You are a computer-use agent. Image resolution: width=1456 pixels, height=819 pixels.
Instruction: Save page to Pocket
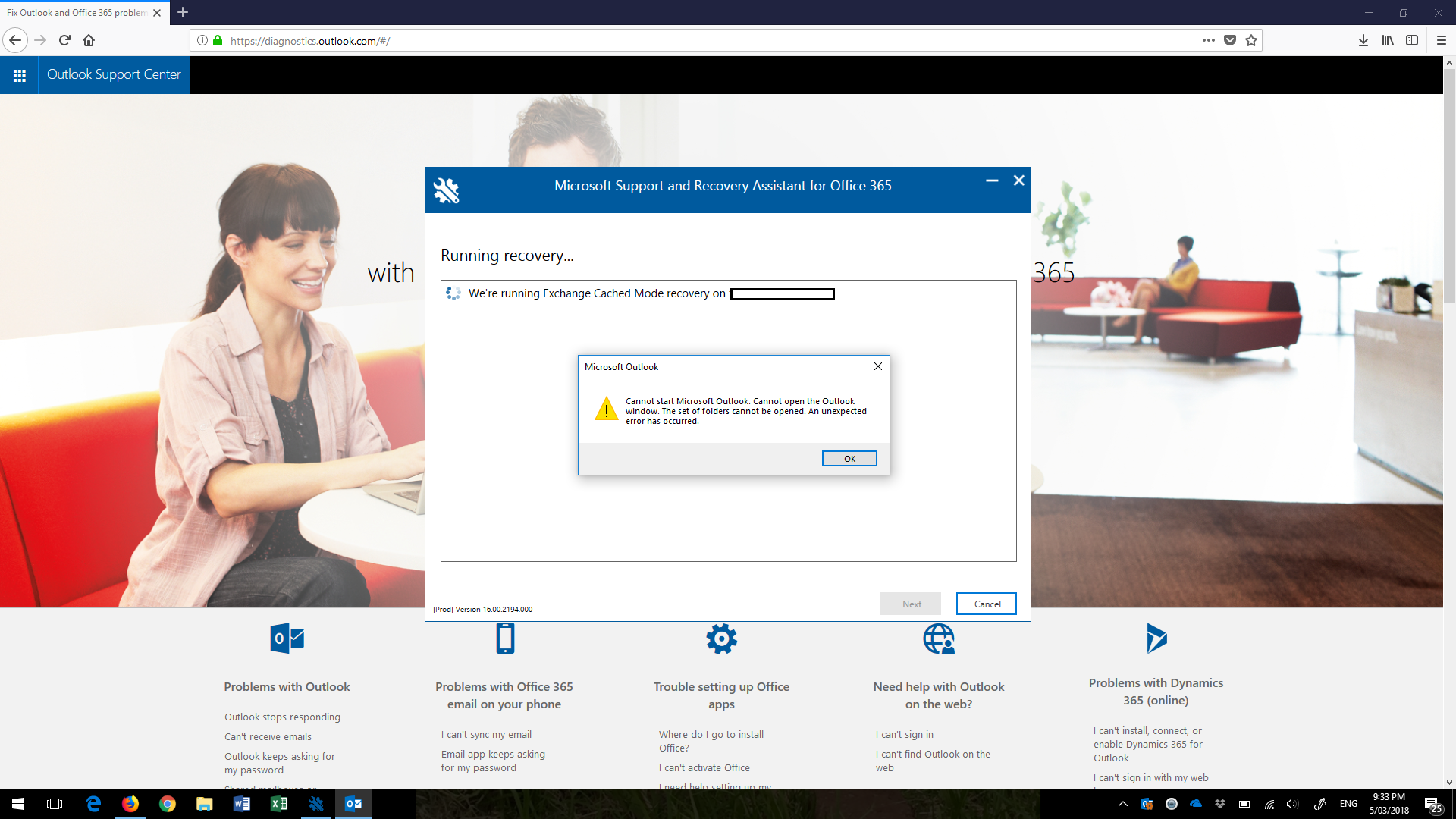(1230, 40)
